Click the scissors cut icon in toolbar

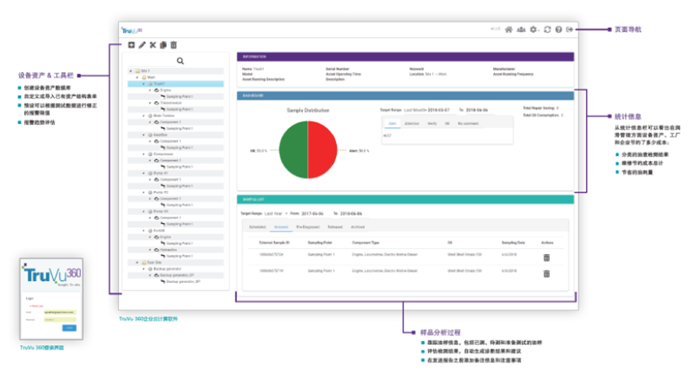click(x=153, y=45)
